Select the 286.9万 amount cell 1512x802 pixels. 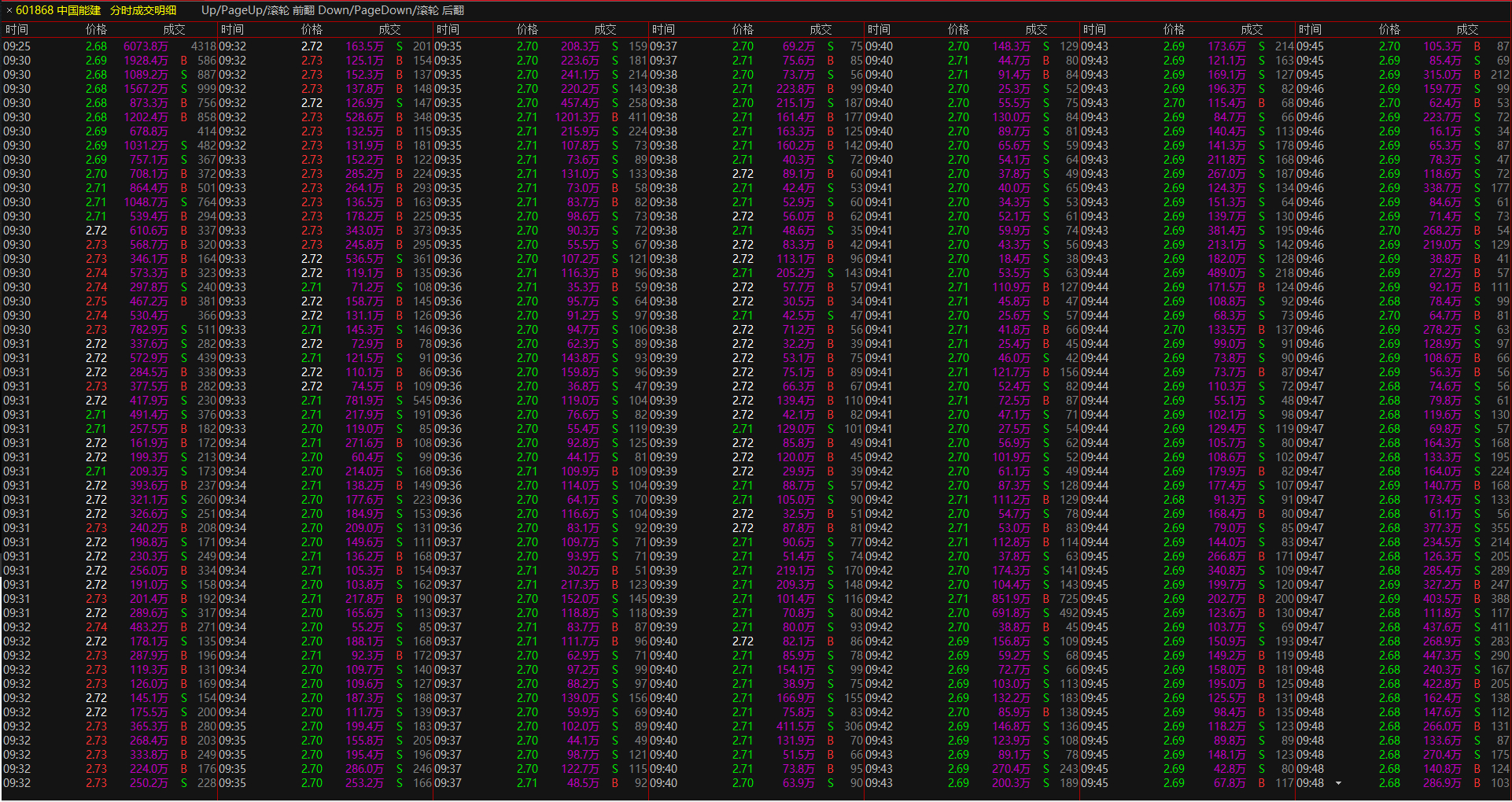point(1442,783)
